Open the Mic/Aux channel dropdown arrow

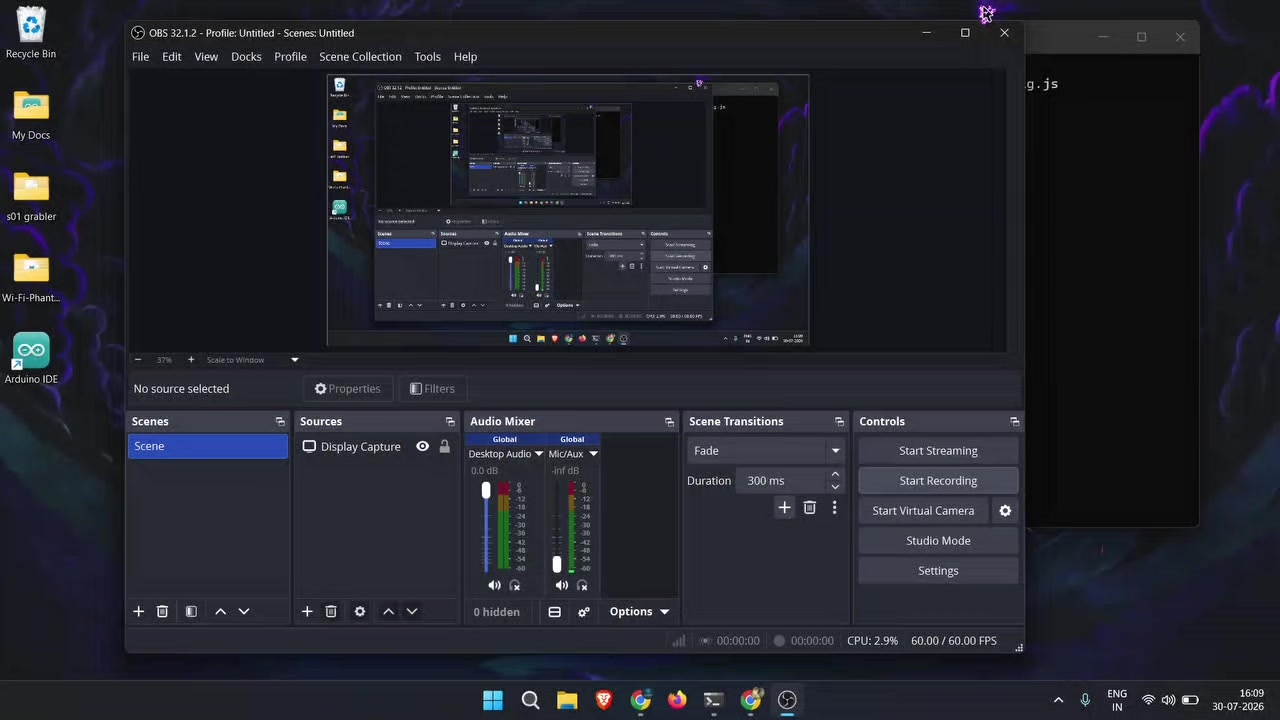[x=593, y=454]
